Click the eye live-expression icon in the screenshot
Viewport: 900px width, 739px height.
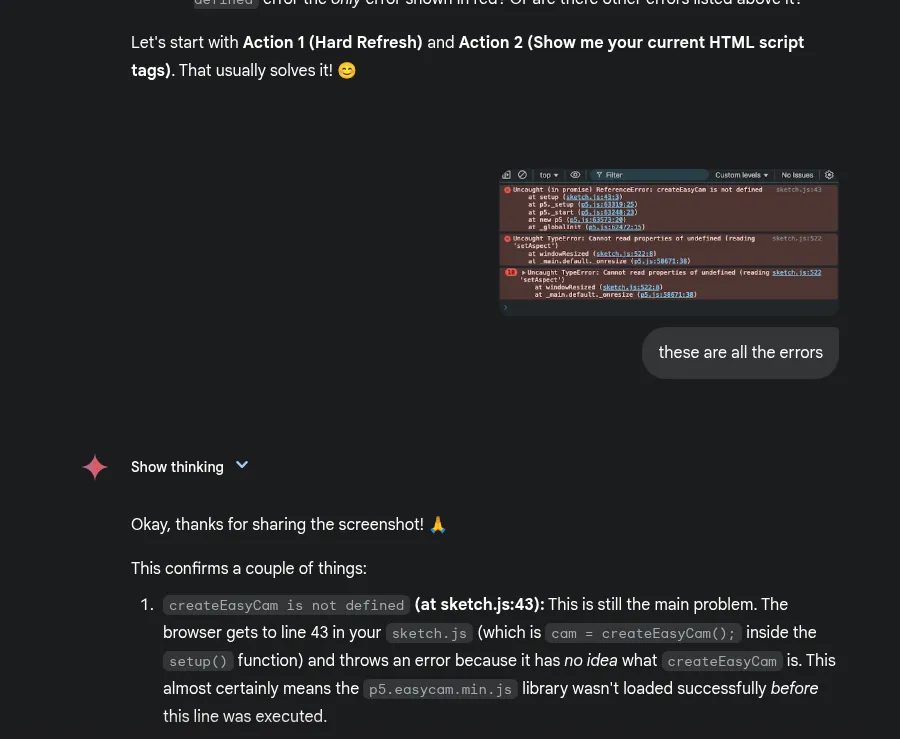[575, 175]
